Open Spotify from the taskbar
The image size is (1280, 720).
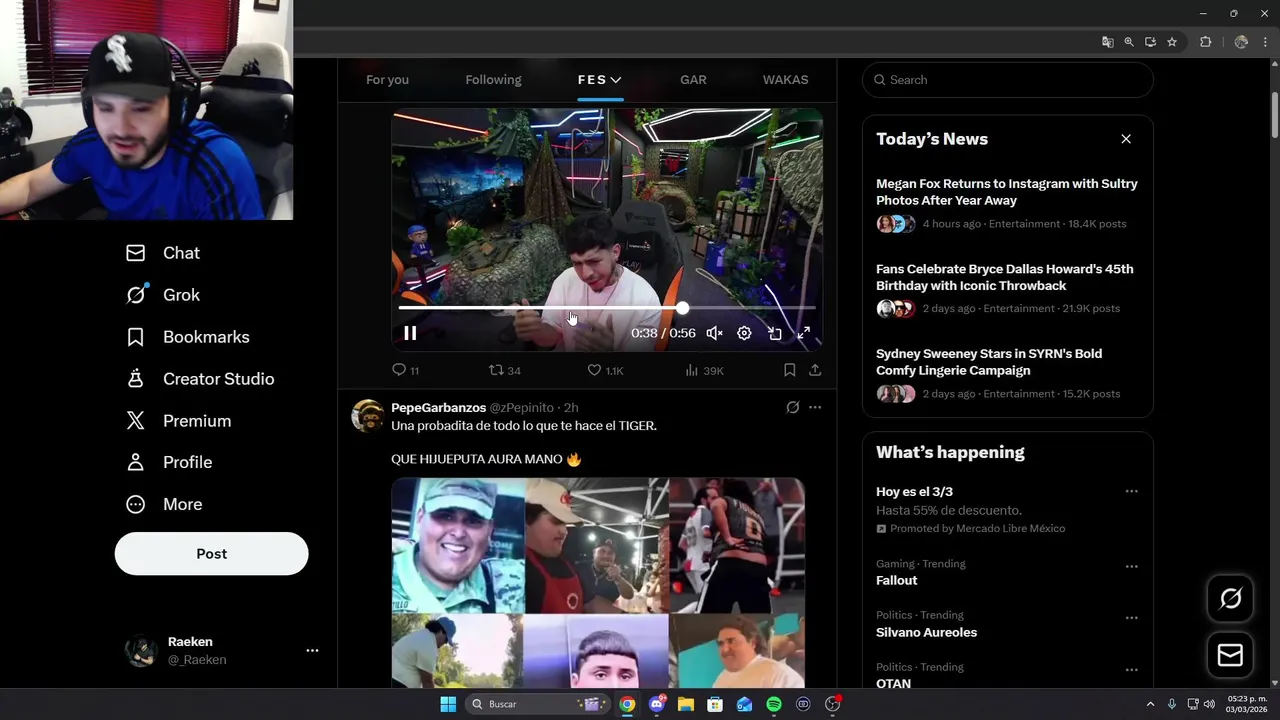[774, 704]
